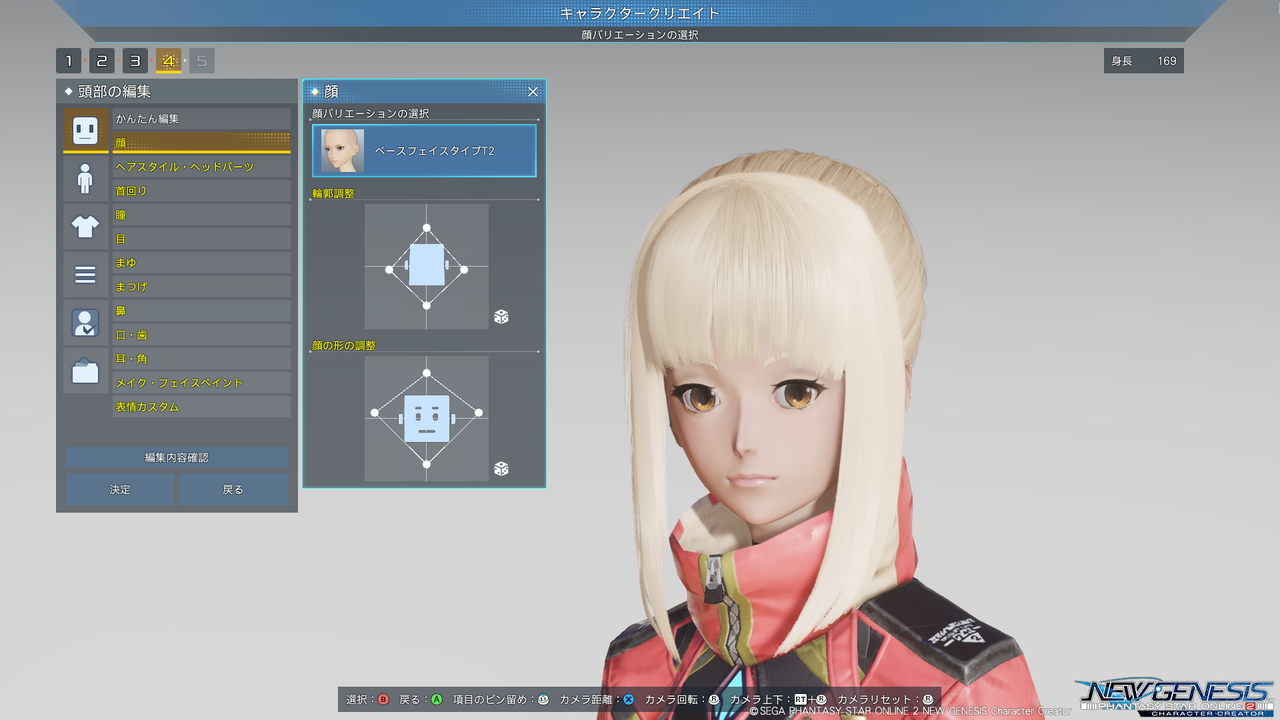Open まつげ menu entry
The image size is (1280, 720).
click(x=201, y=287)
